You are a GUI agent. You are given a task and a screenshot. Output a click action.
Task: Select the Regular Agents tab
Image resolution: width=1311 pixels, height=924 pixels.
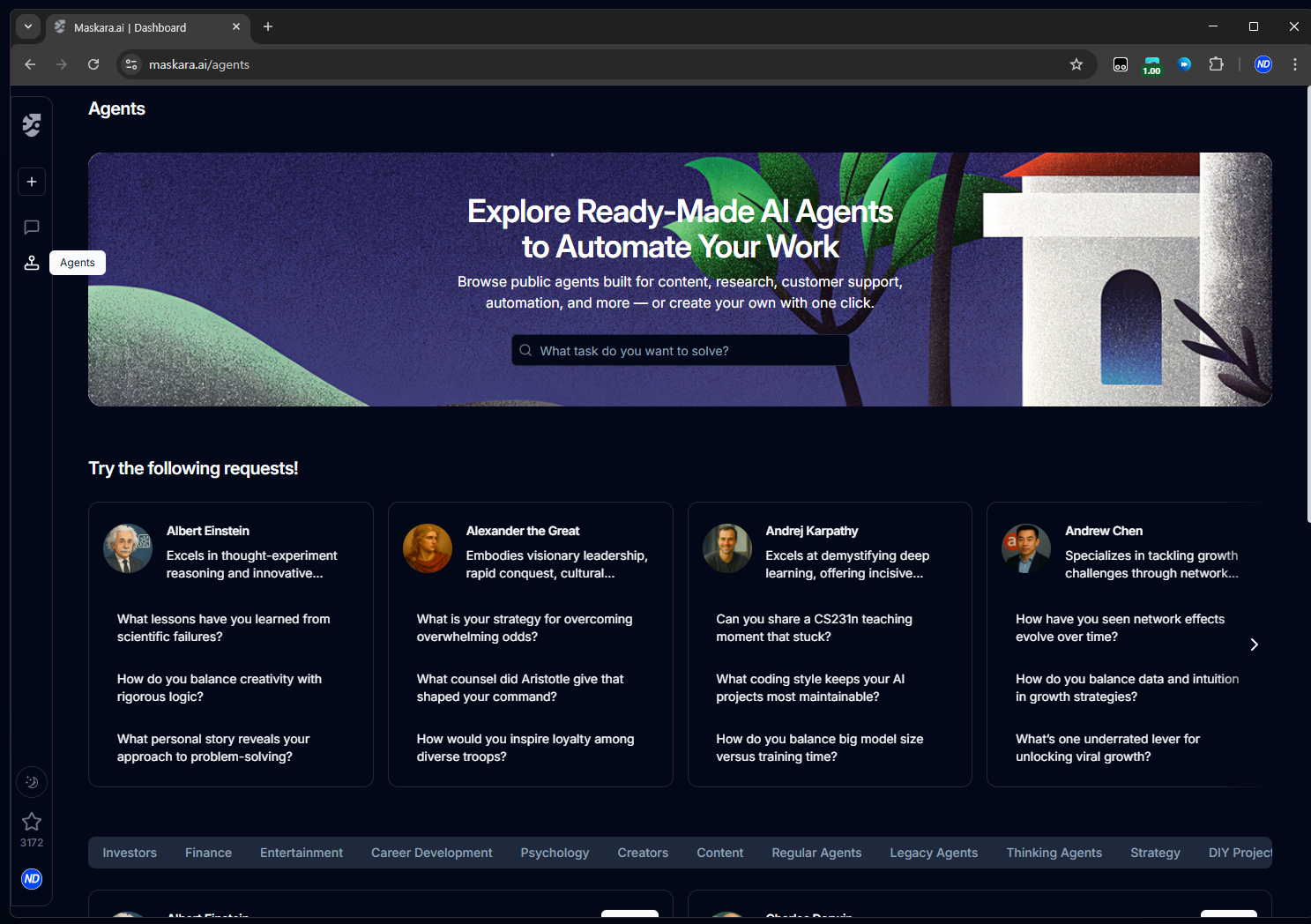[816, 853]
